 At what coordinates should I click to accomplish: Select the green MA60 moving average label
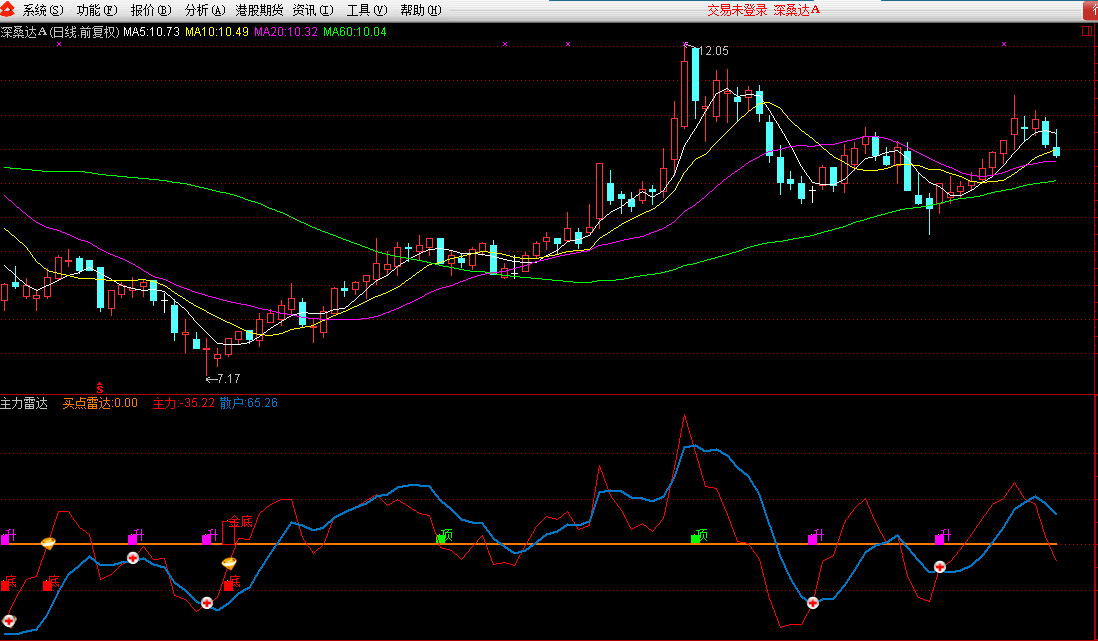pos(354,32)
